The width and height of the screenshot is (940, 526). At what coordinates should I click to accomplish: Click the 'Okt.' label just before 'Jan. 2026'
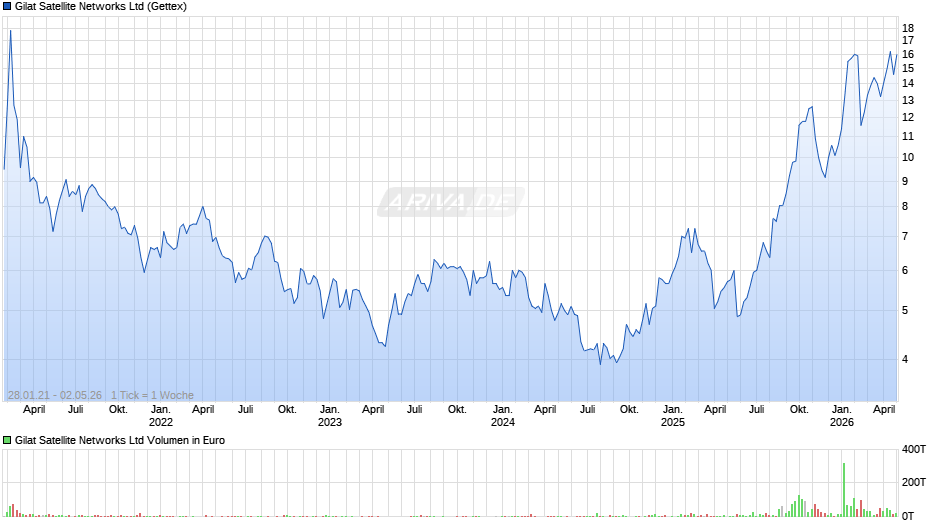[799, 410]
